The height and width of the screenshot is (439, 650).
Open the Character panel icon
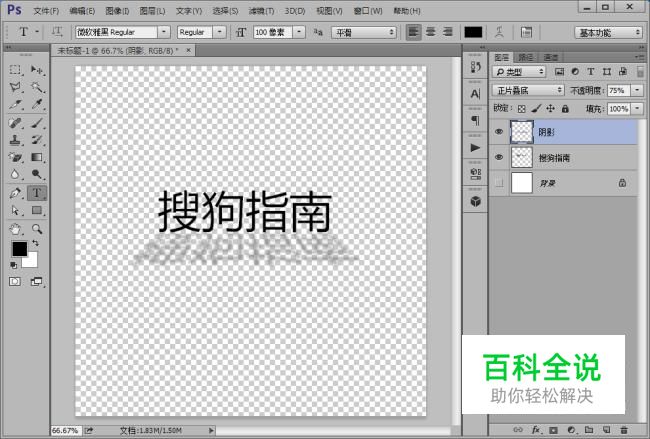point(475,94)
